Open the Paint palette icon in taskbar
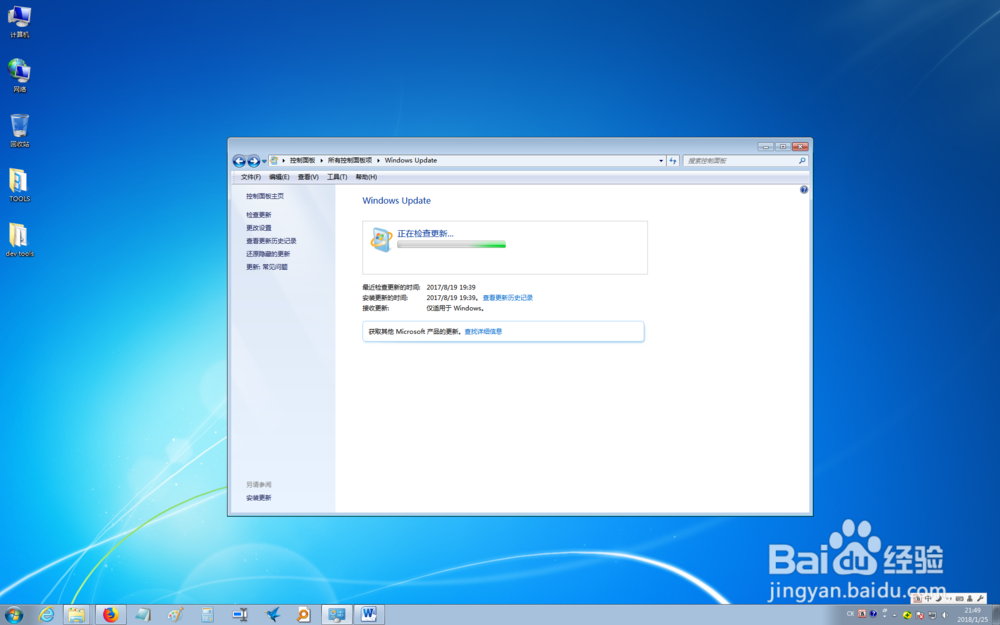 pos(175,615)
